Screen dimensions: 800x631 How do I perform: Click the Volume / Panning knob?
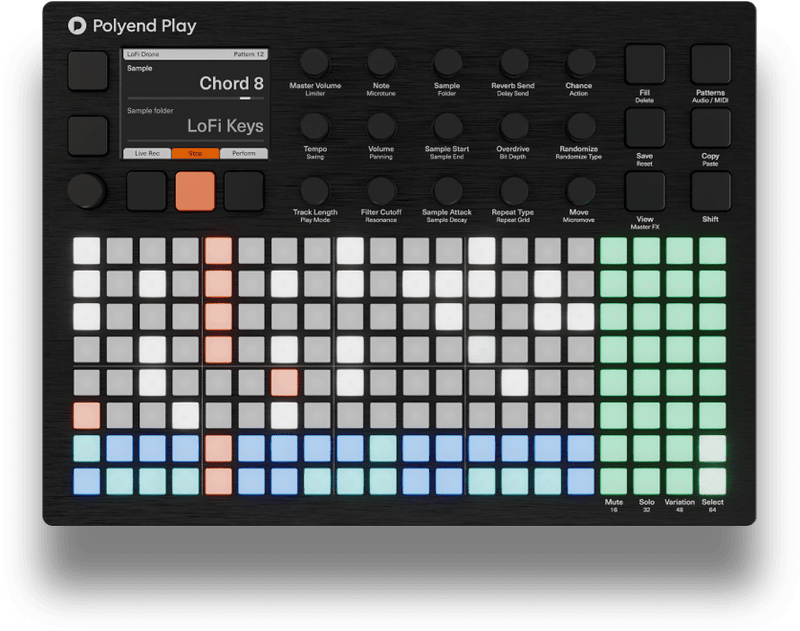click(381, 127)
